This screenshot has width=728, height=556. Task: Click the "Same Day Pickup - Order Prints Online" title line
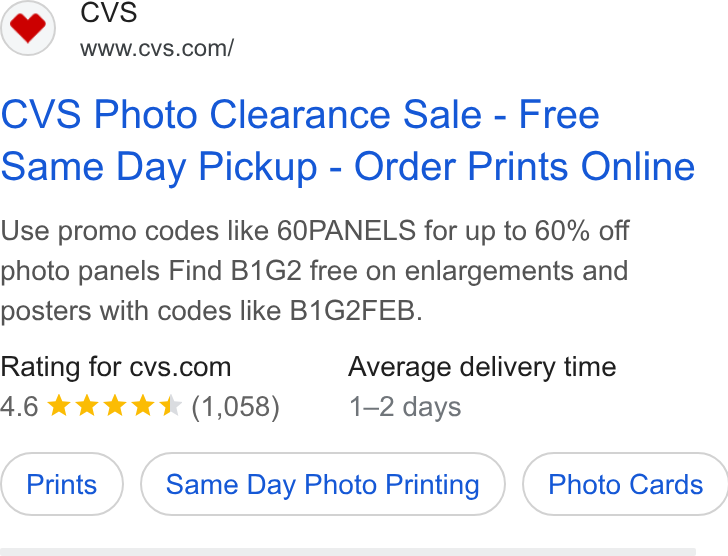point(347,166)
